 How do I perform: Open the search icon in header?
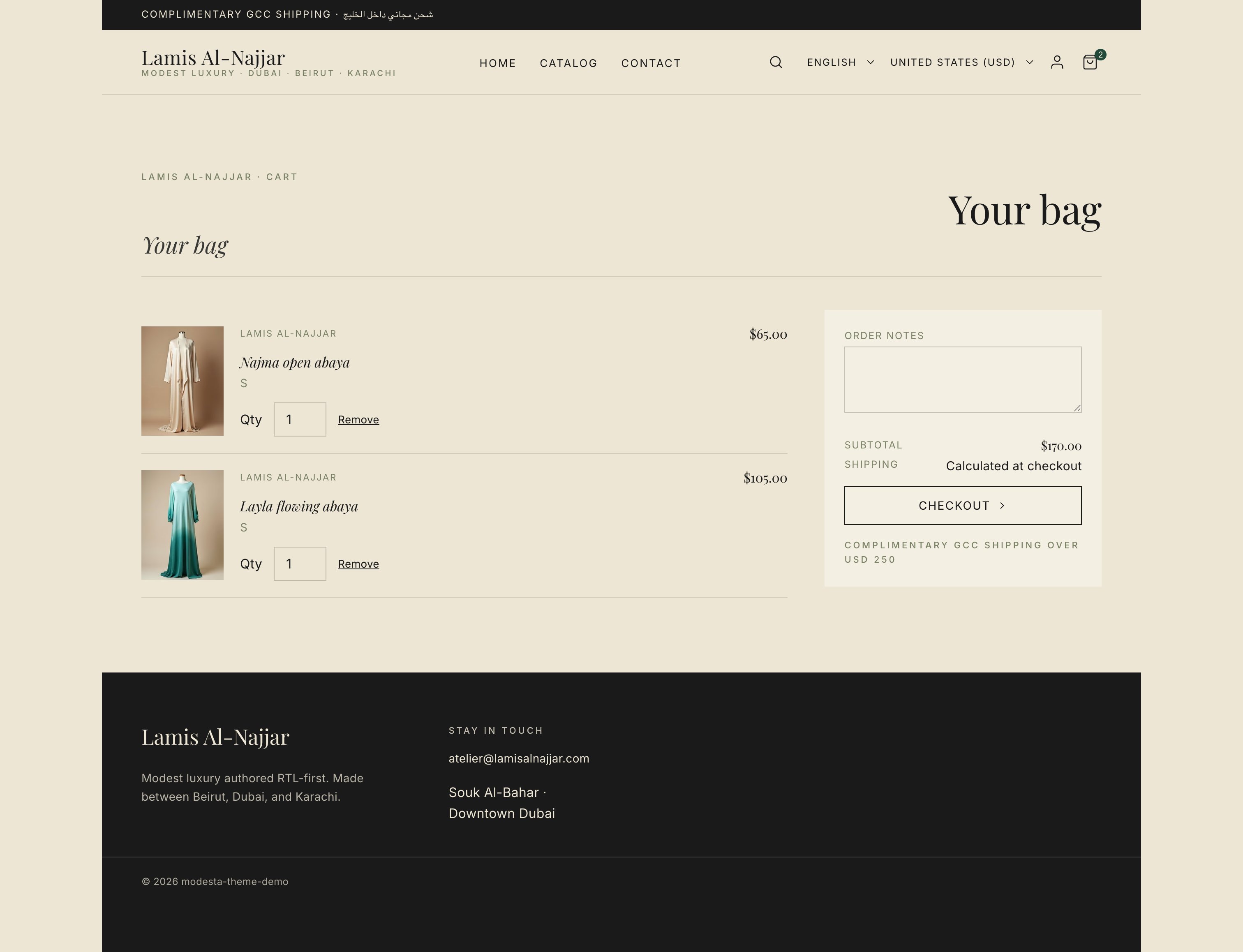(776, 62)
